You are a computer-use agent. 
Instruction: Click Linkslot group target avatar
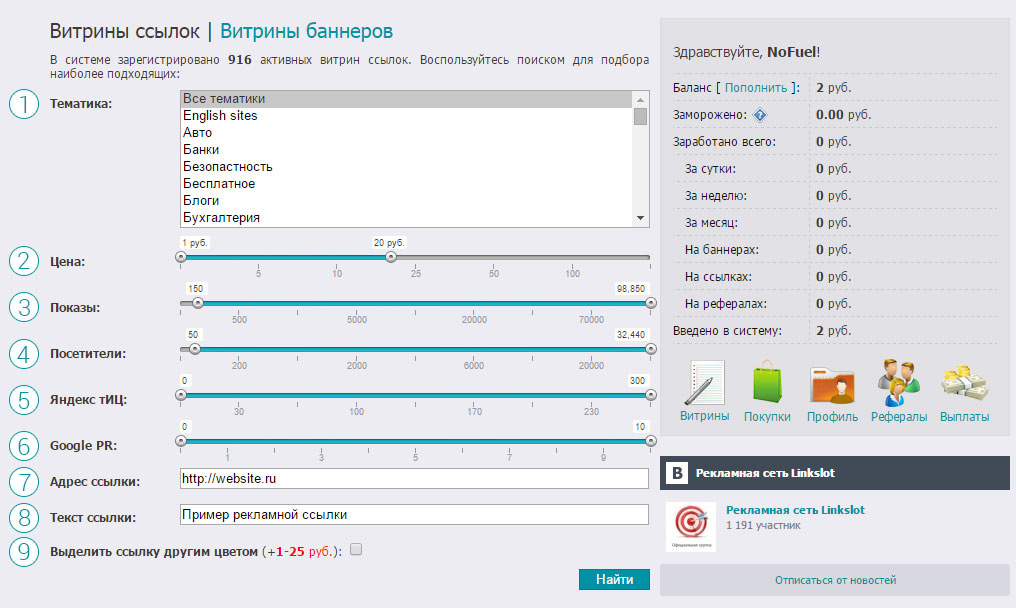point(690,526)
